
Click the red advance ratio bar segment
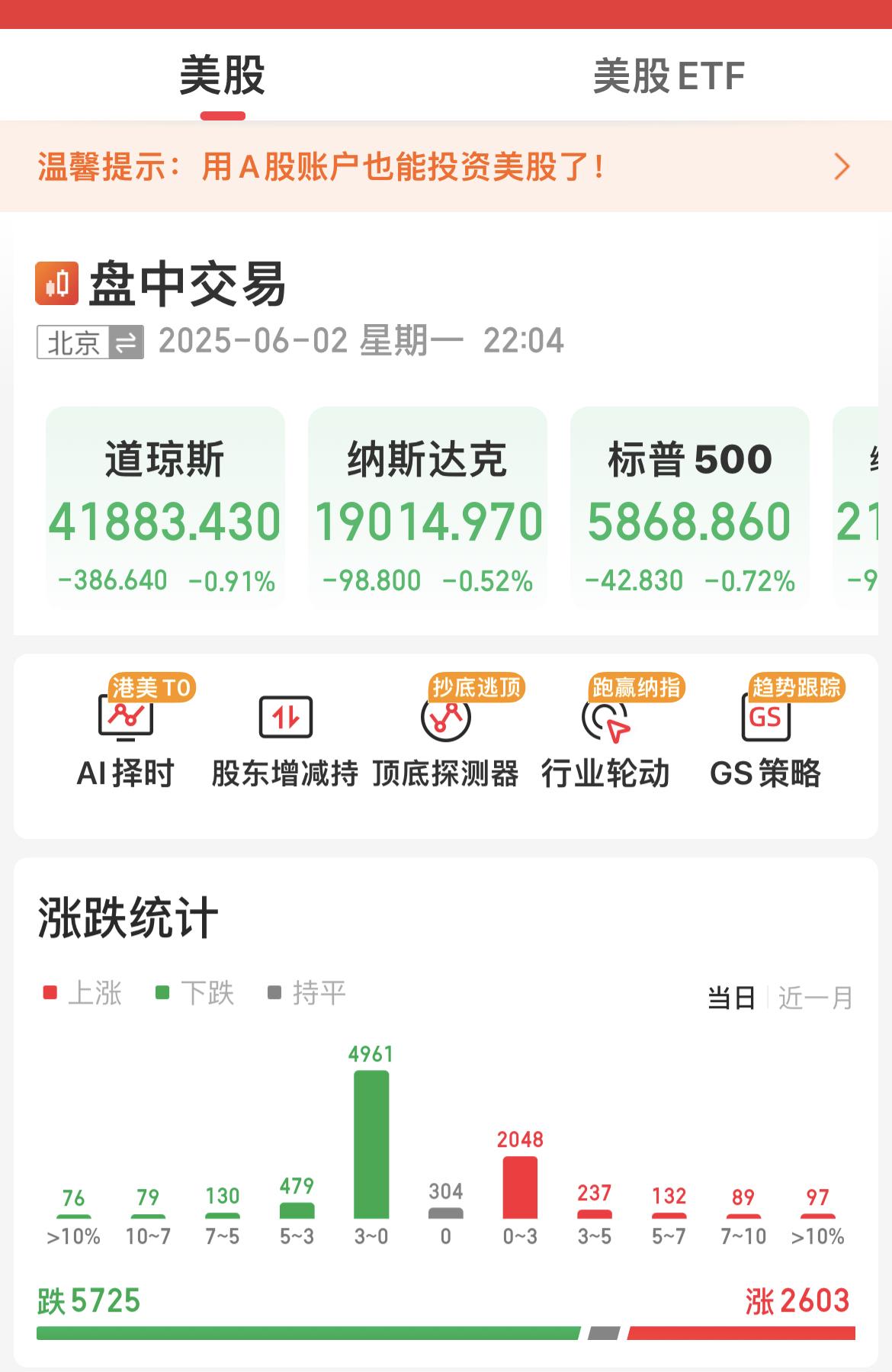click(x=741, y=1333)
